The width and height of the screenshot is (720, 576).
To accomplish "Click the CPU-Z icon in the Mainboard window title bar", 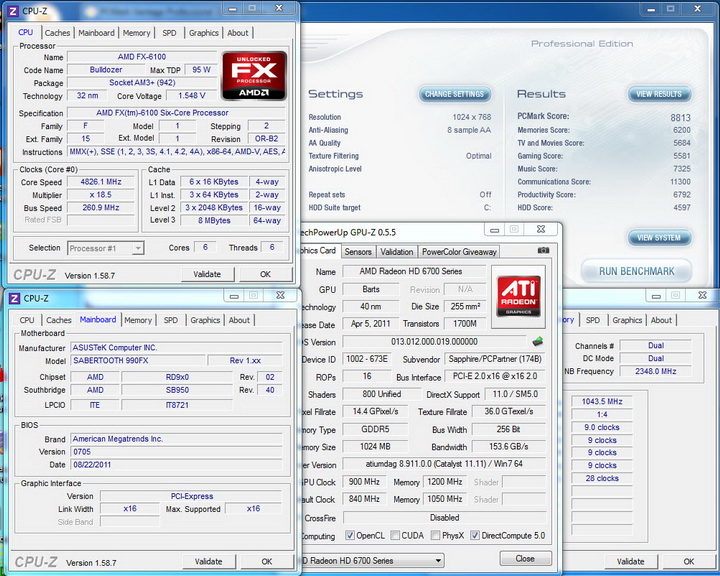I will (x=15, y=299).
